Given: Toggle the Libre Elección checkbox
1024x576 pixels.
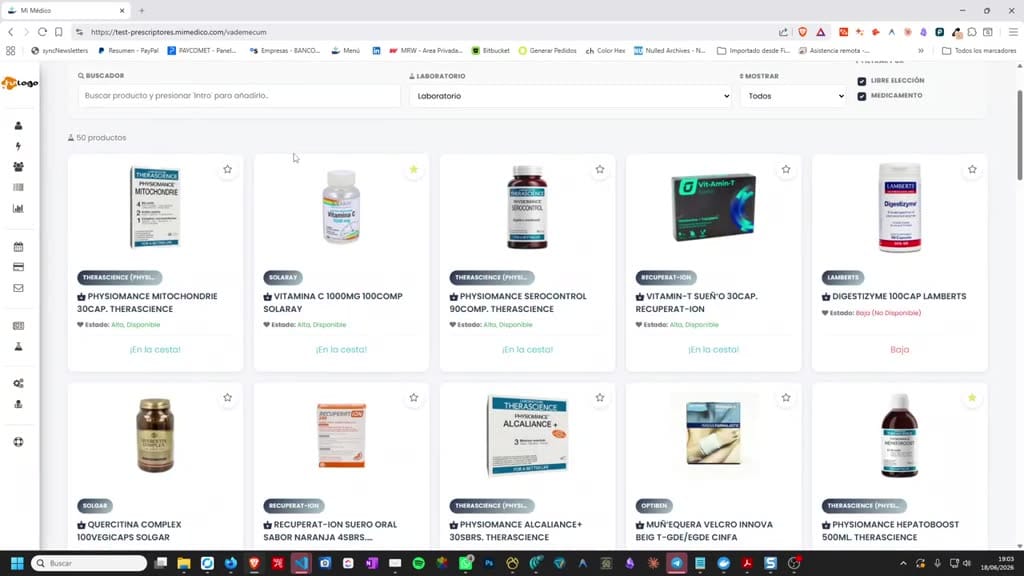Looking at the screenshot, I should click(861, 81).
